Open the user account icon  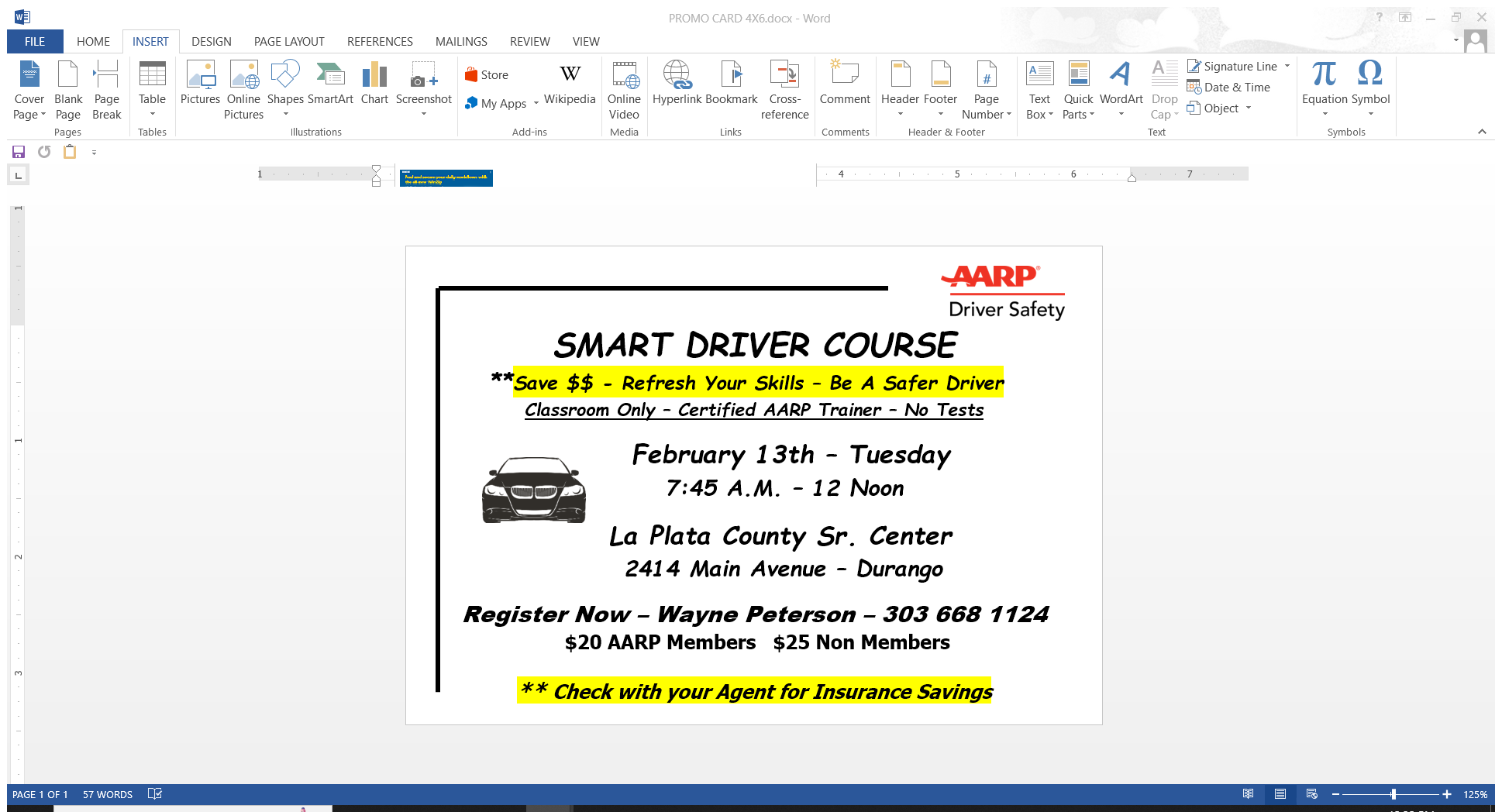pyautogui.click(x=1476, y=41)
